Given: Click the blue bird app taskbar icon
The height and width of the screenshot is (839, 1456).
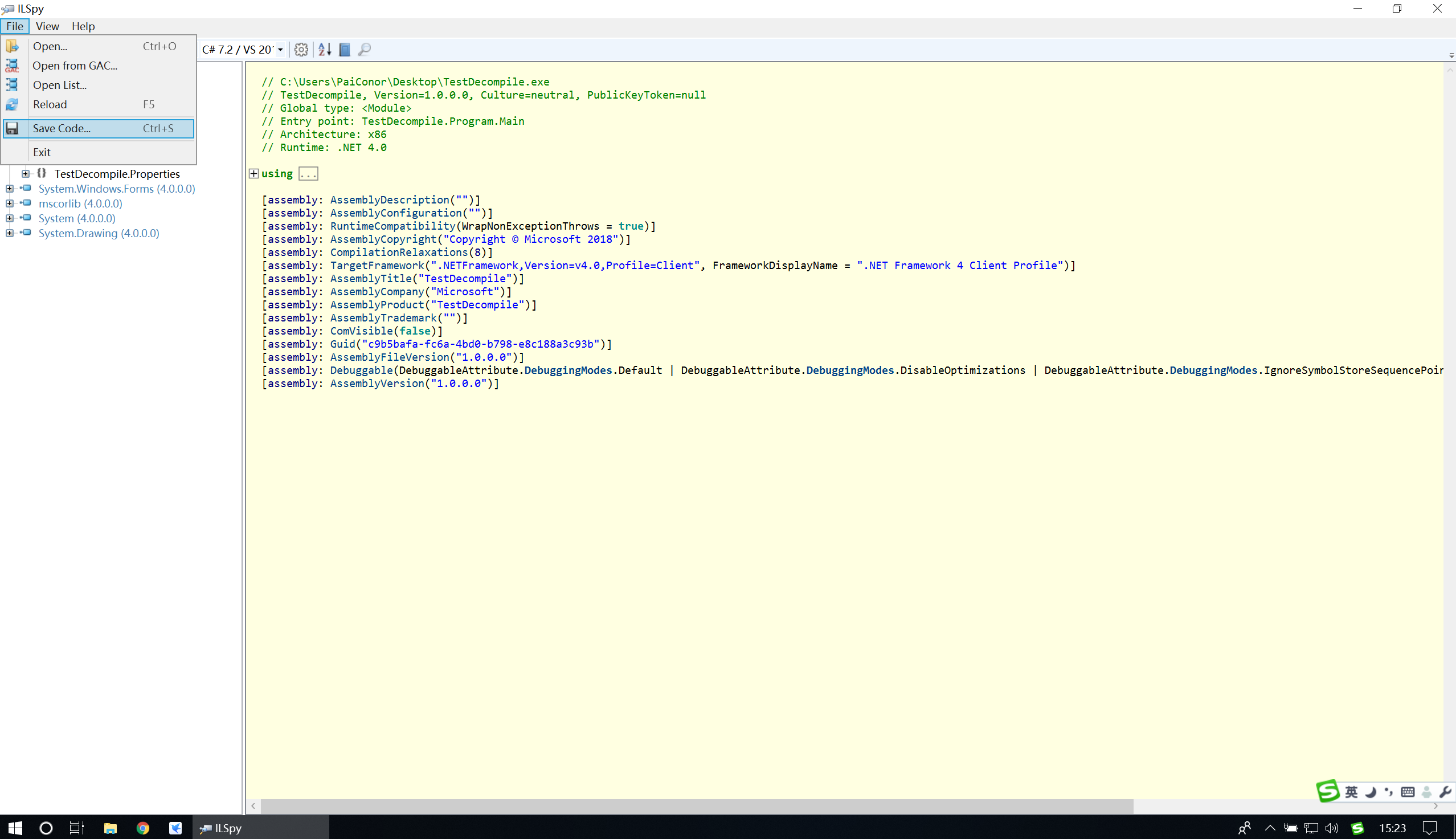Looking at the screenshot, I should [x=175, y=828].
